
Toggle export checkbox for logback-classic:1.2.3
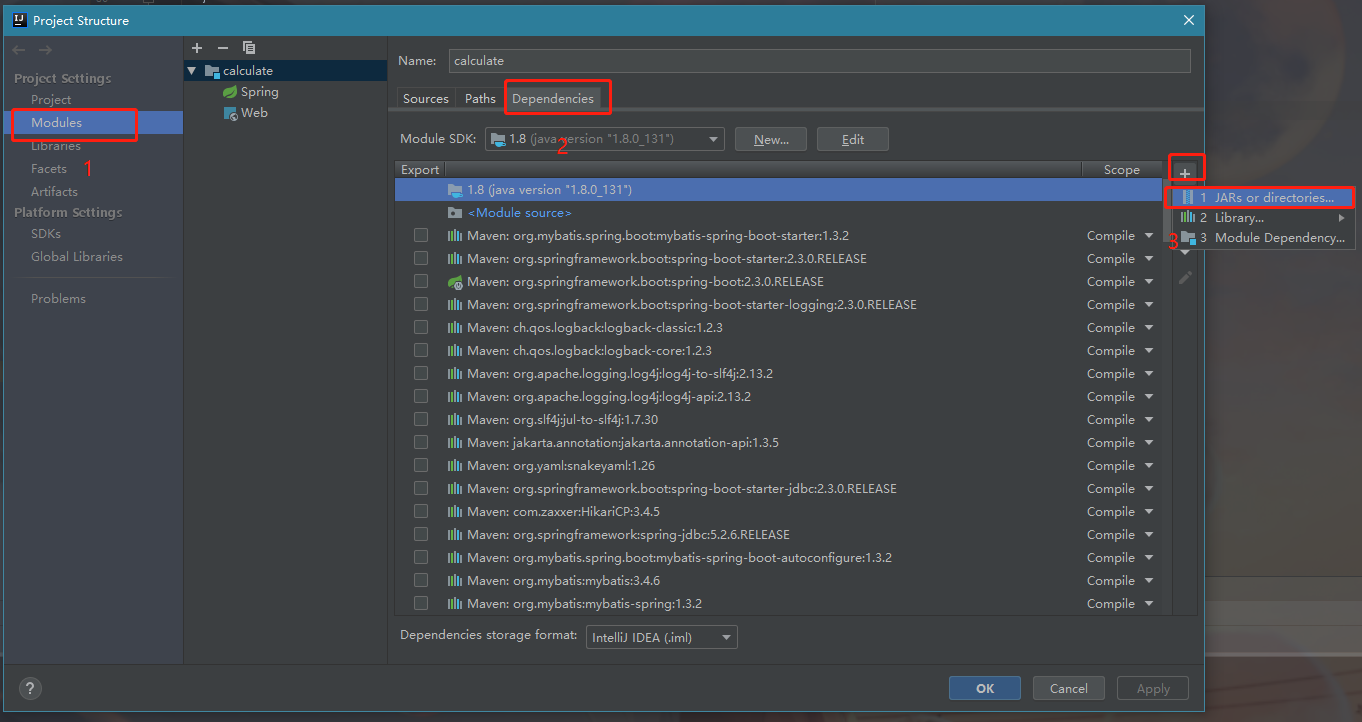point(421,328)
